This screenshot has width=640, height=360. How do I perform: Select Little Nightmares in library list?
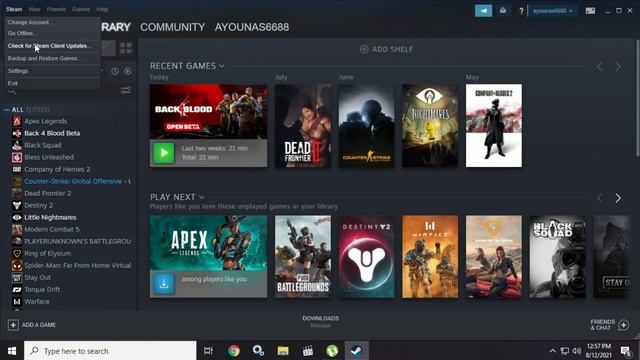click(x=50, y=217)
